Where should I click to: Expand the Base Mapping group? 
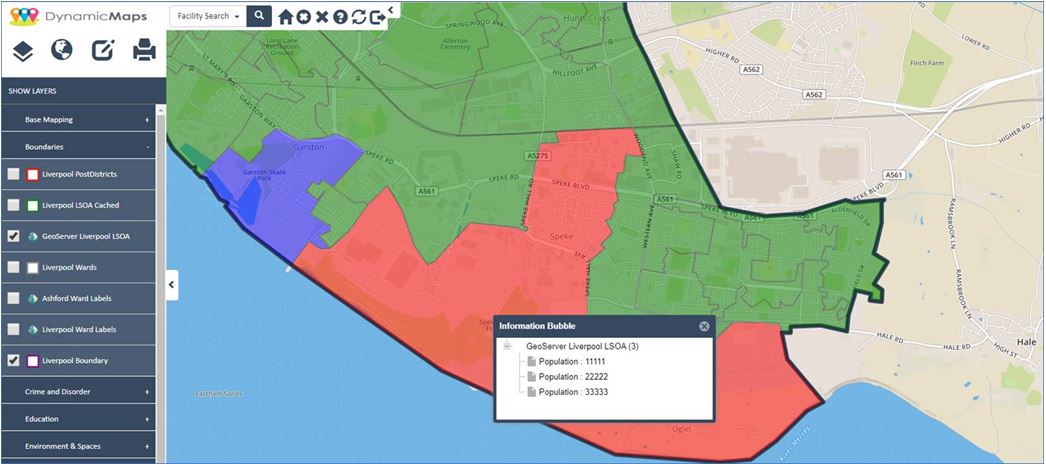click(x=78, y=120)
